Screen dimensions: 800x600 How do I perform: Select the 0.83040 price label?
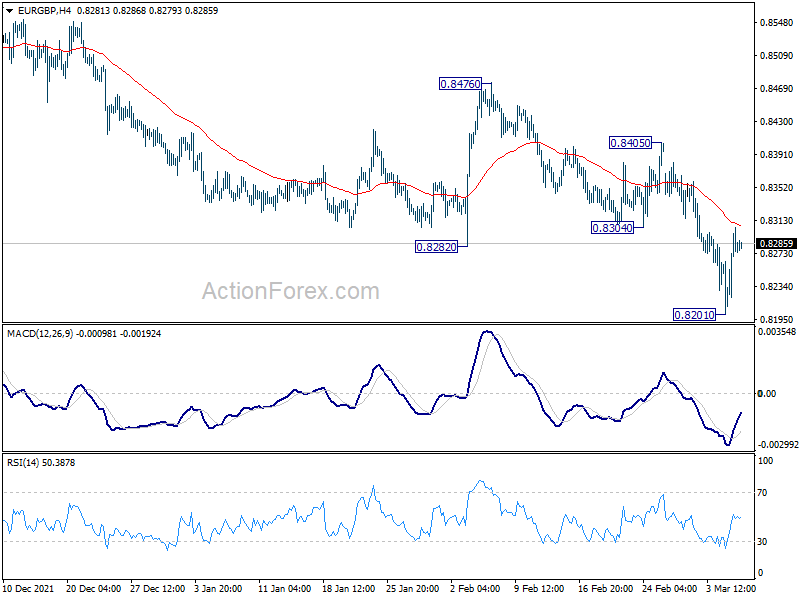click(612, 228)
